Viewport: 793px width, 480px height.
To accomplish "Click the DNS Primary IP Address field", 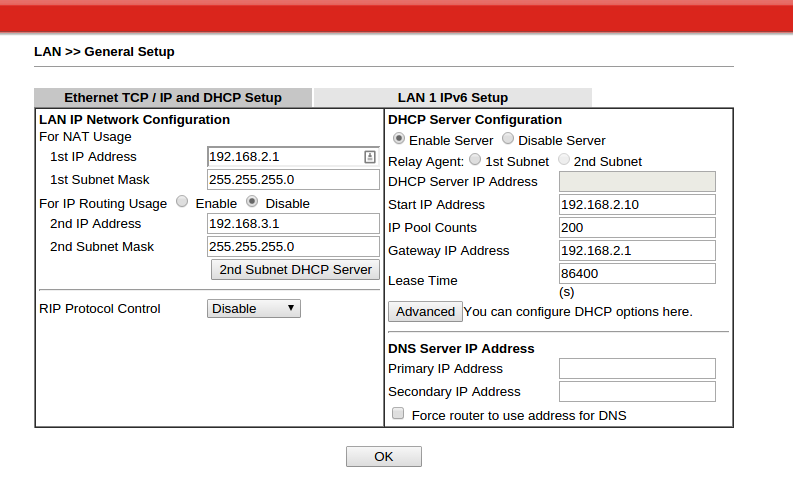I will 637,369.
